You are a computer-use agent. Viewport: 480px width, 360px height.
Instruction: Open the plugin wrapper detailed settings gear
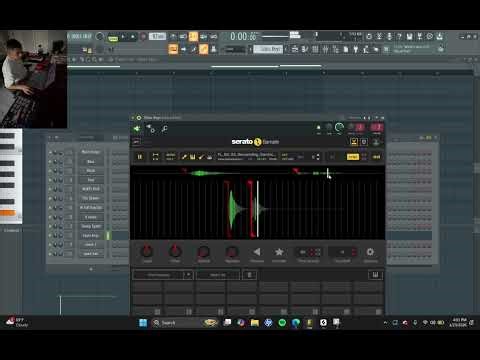[139, 118]
